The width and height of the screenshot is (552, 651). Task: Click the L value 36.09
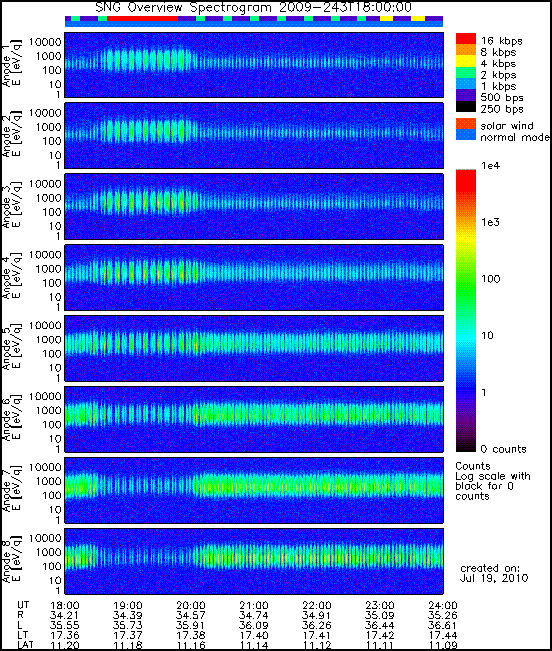pos(254,625)
